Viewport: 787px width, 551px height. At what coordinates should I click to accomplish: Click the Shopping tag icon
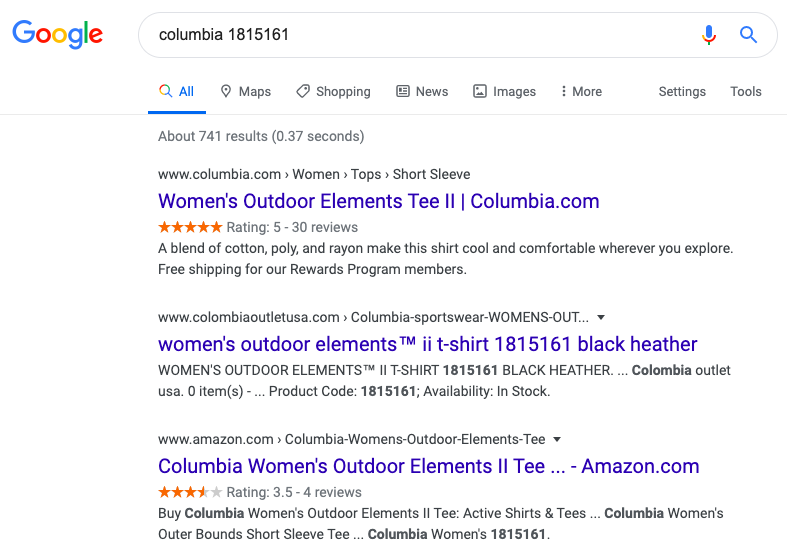point(303,91)
